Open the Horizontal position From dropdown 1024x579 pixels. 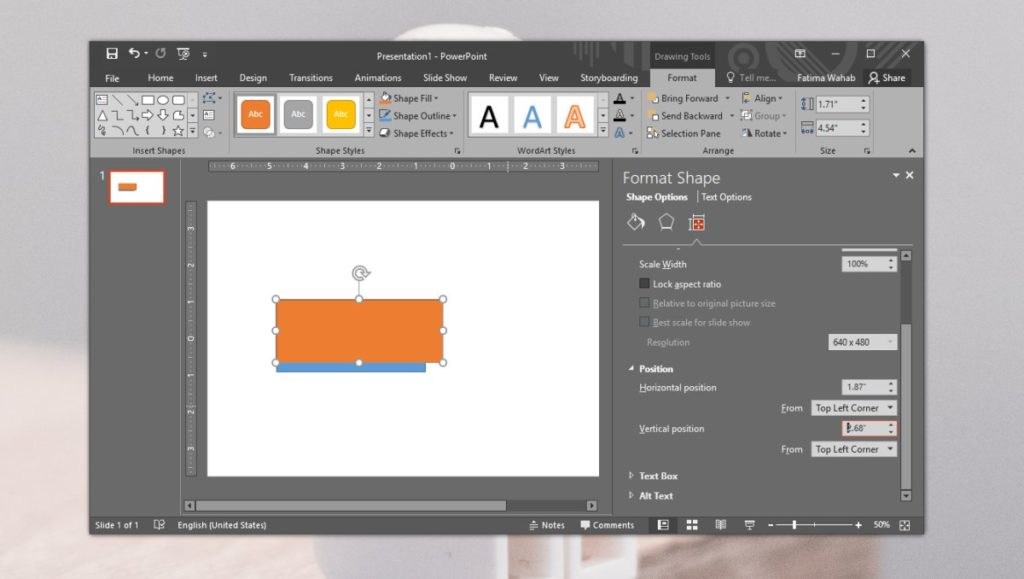point(854,407)
